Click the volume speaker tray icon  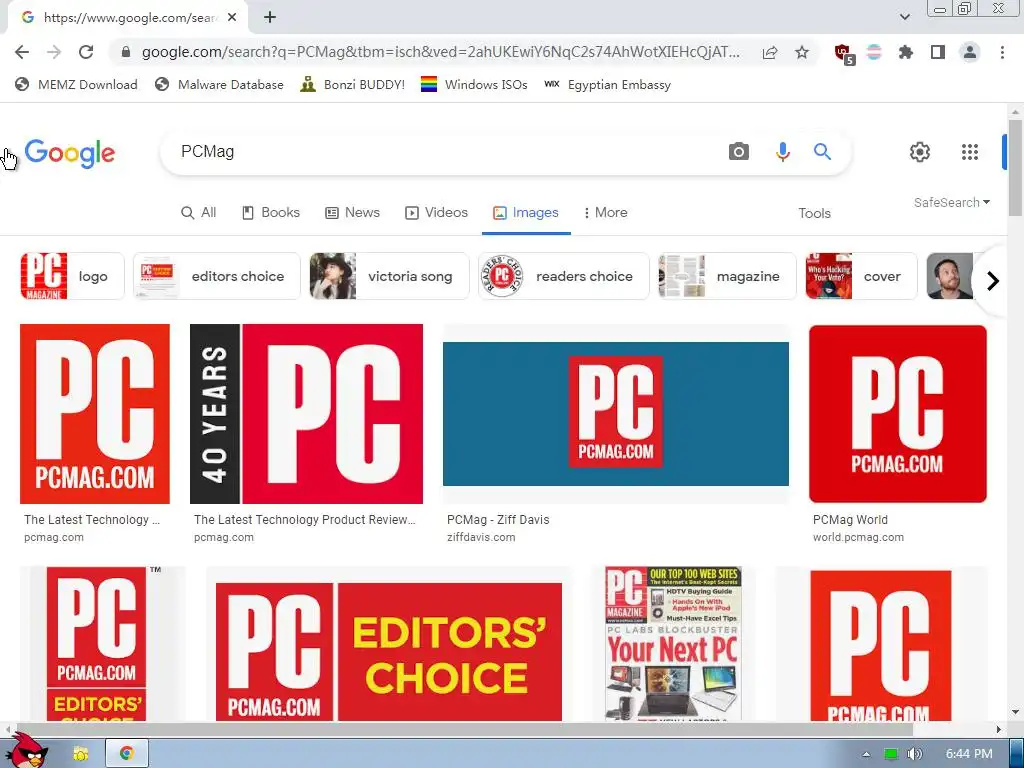coord(914,754)
